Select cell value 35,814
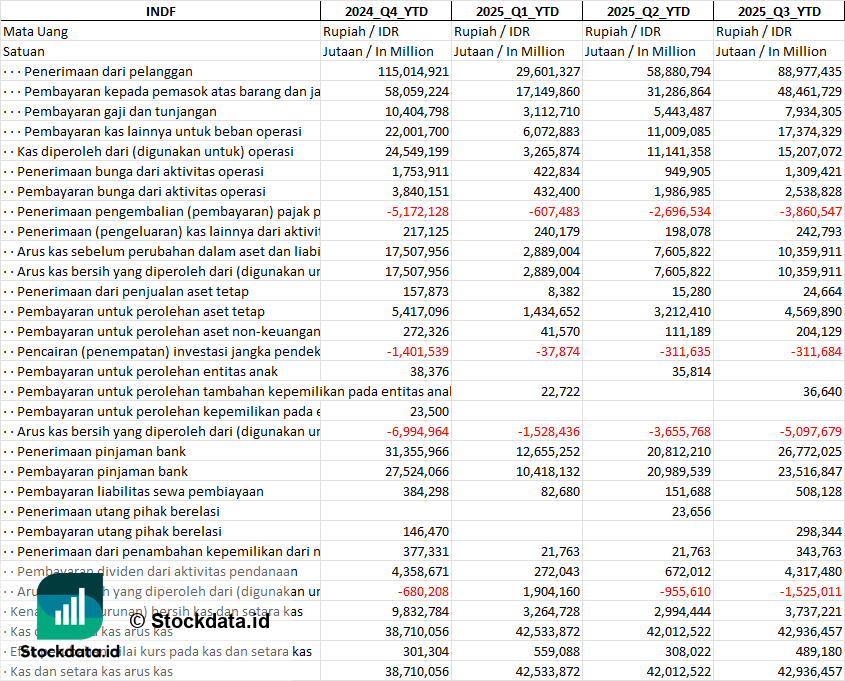The height and width of the screenshot is (681, 845). tap(691, 371)
